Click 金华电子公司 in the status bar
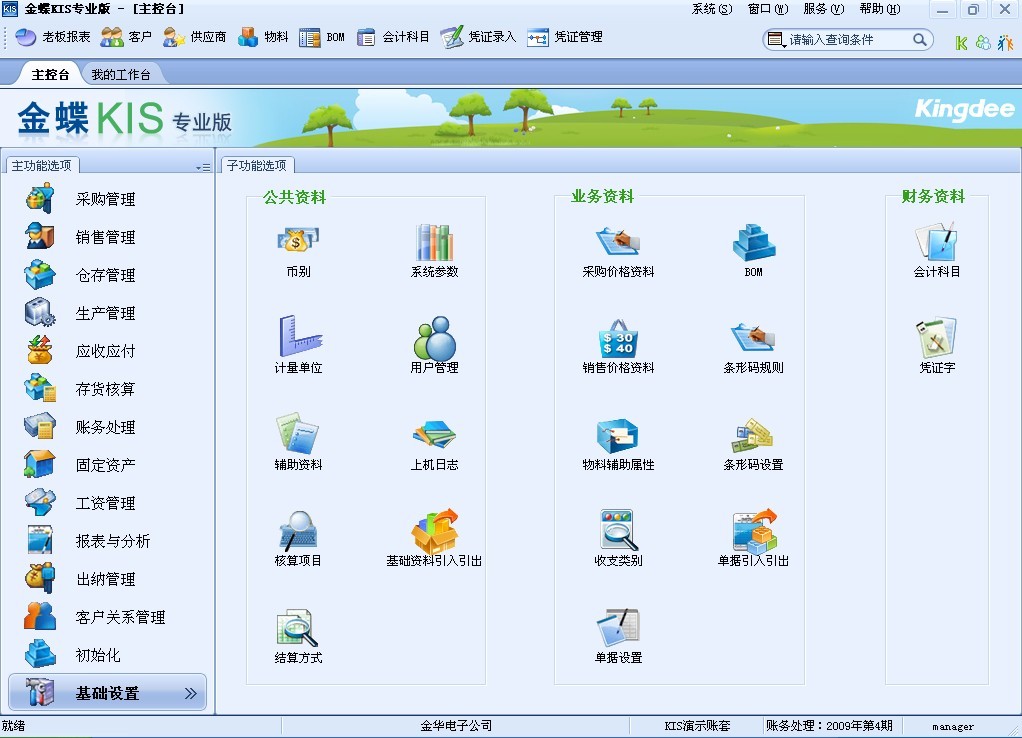 [456, 726]
